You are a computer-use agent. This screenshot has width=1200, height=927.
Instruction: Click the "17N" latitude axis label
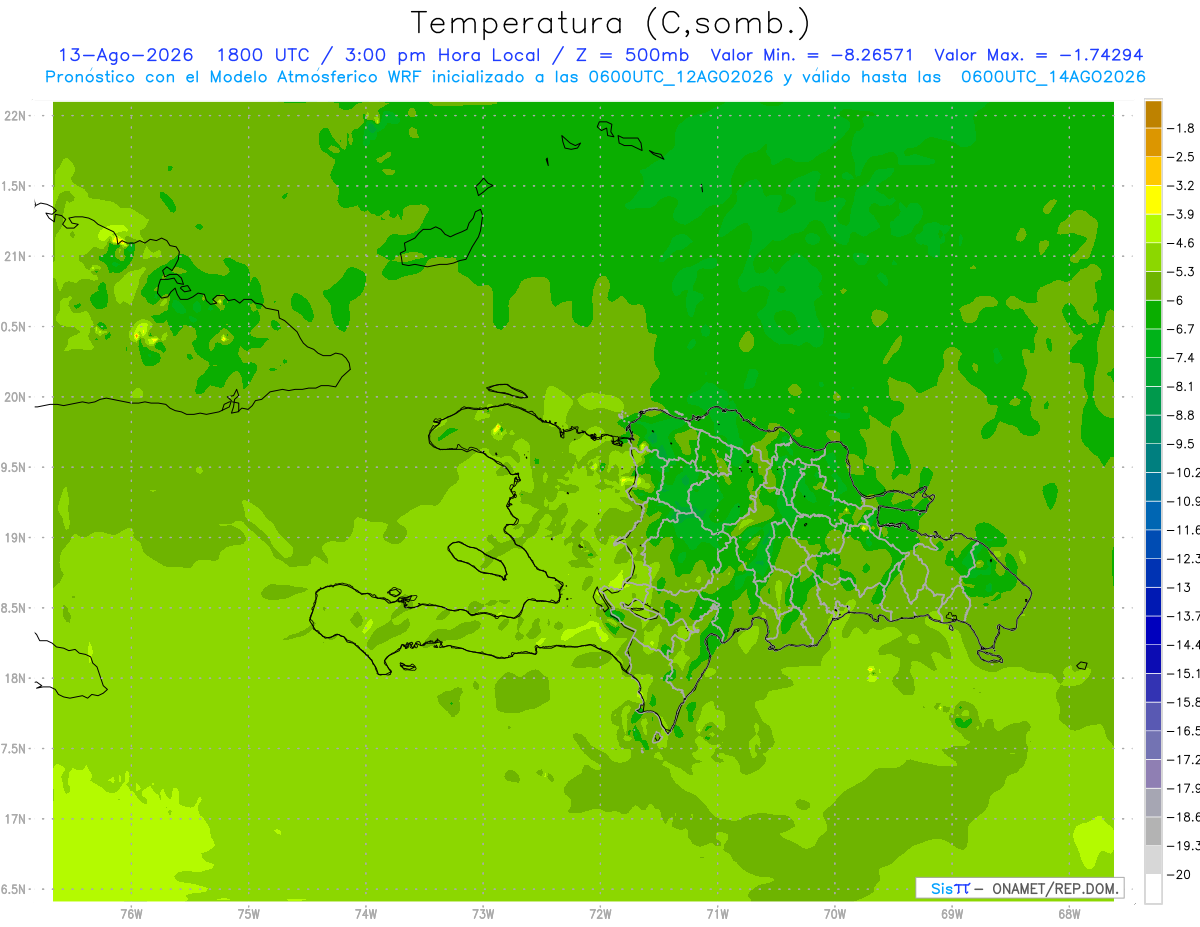pyautogui.click(x=16, y=819)
